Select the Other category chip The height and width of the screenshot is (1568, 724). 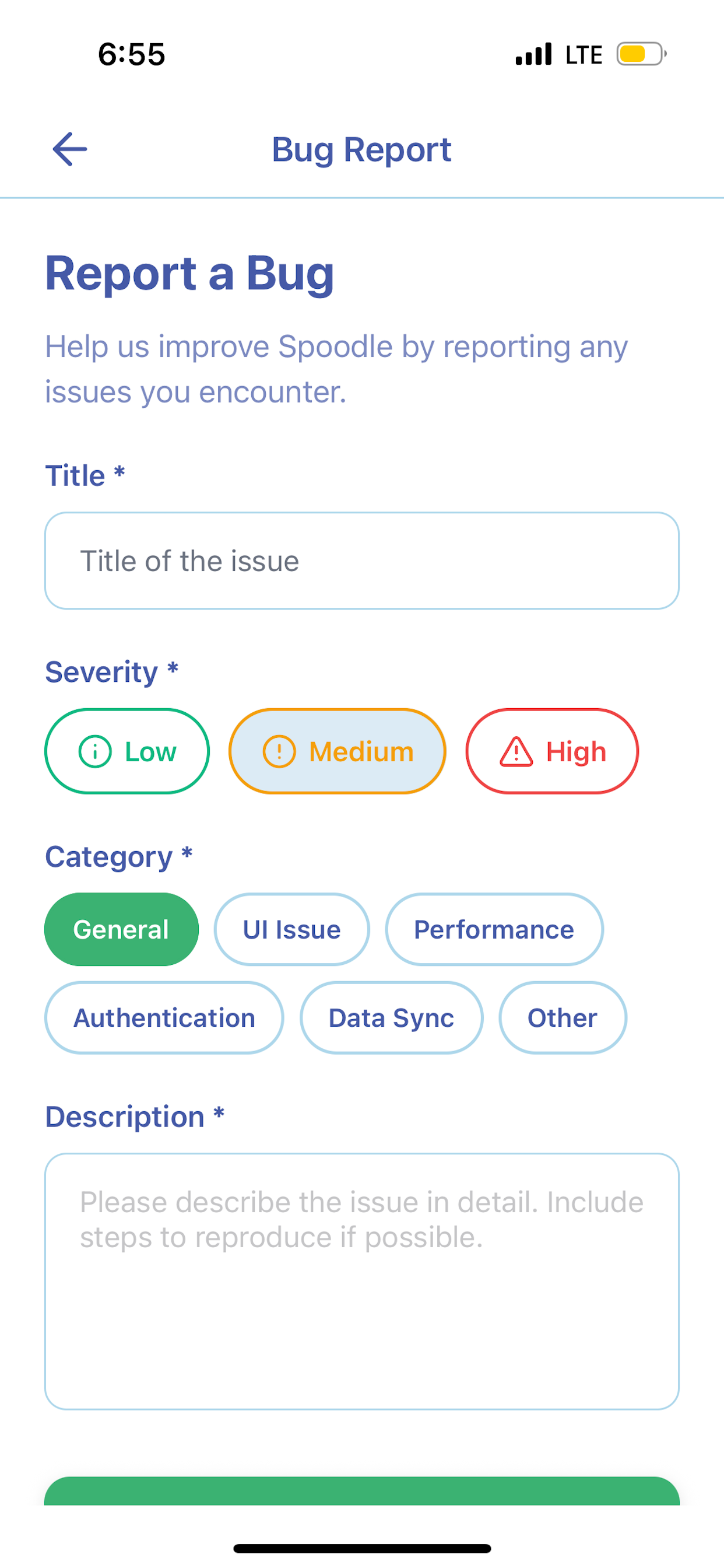point(563,1018)
